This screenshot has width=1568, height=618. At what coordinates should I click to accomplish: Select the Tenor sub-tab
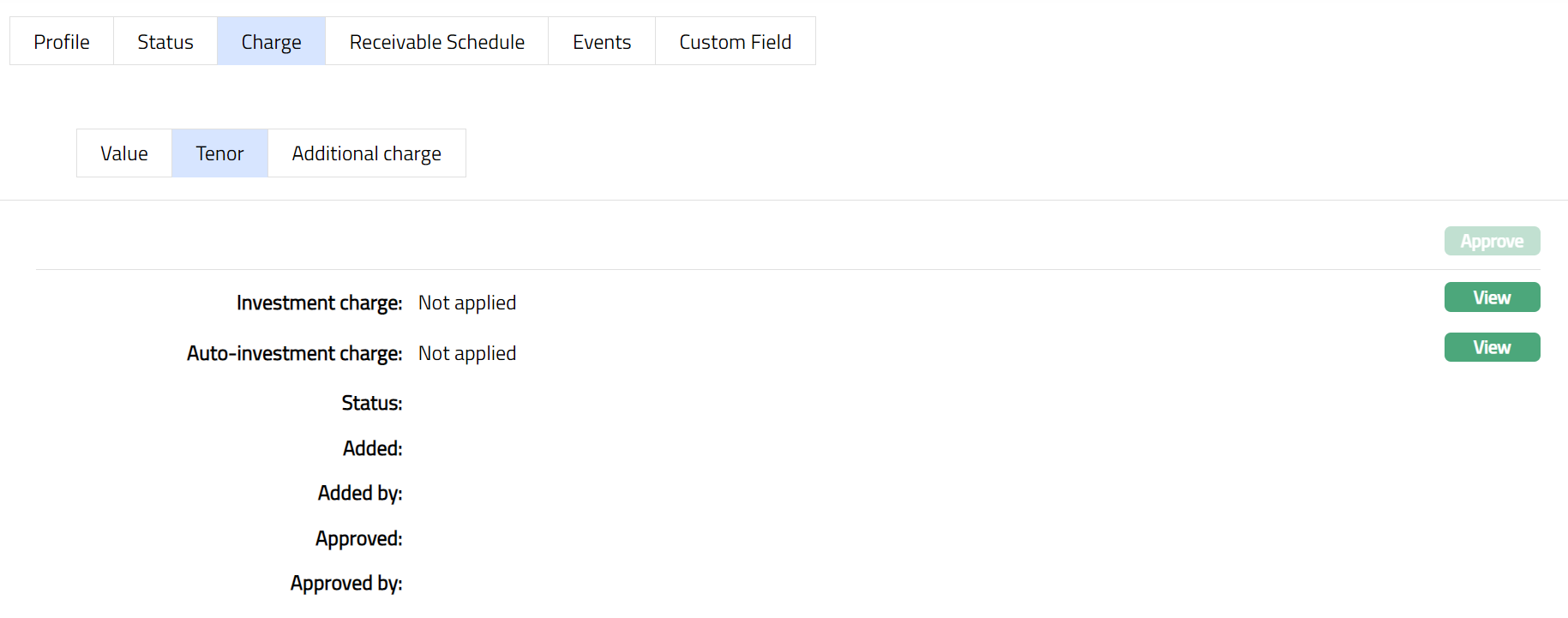219,153
